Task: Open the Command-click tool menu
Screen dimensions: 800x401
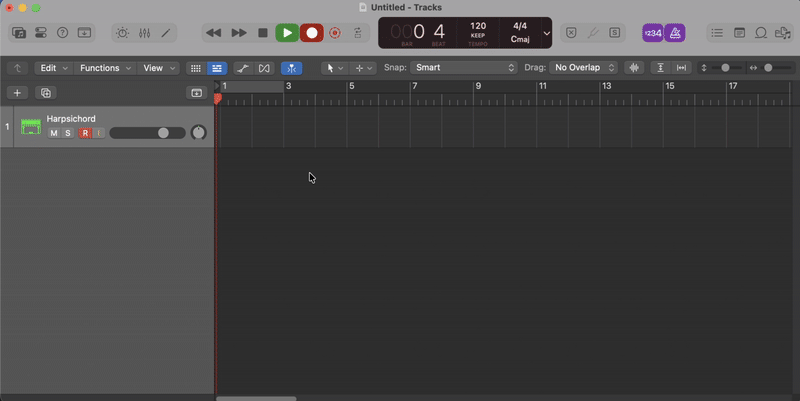Action: [364, 68]
